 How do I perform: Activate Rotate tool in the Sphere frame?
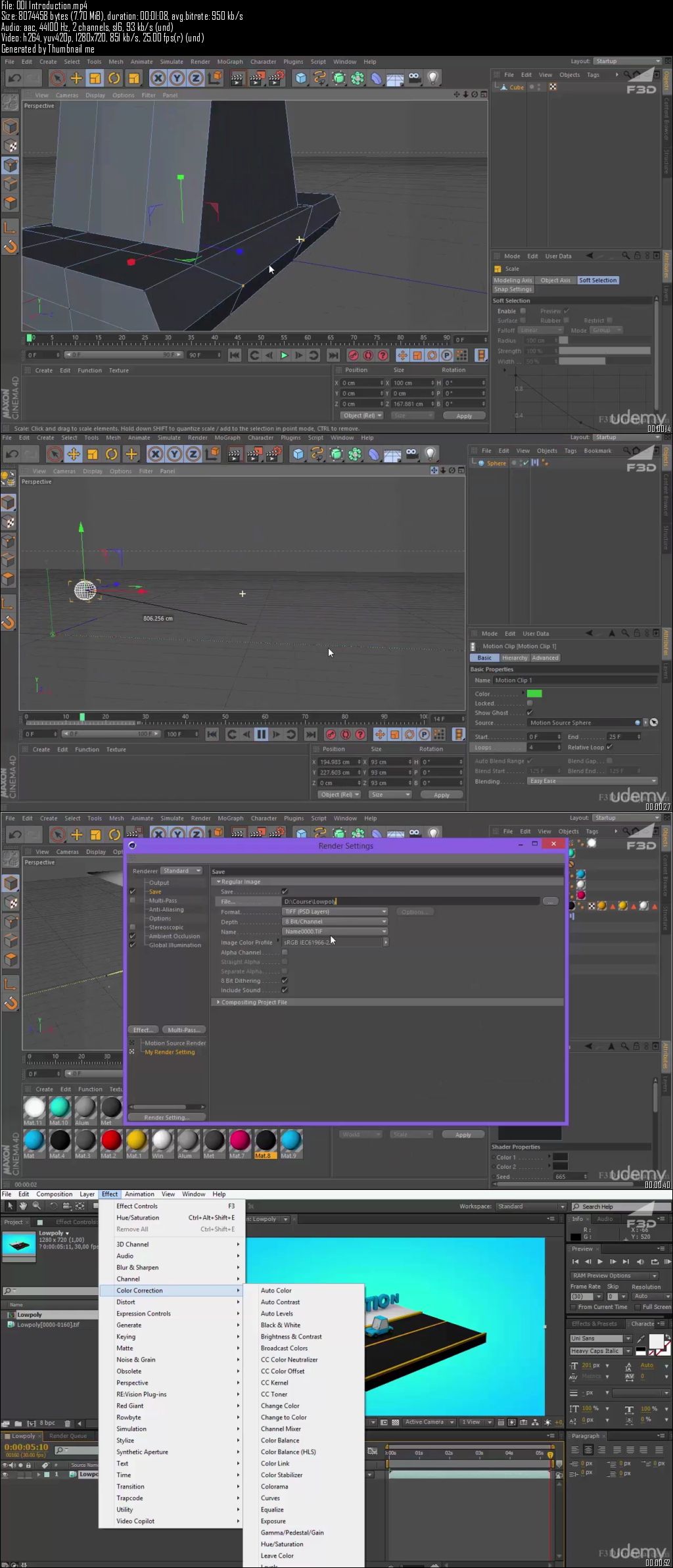click(x=112, y=454)
